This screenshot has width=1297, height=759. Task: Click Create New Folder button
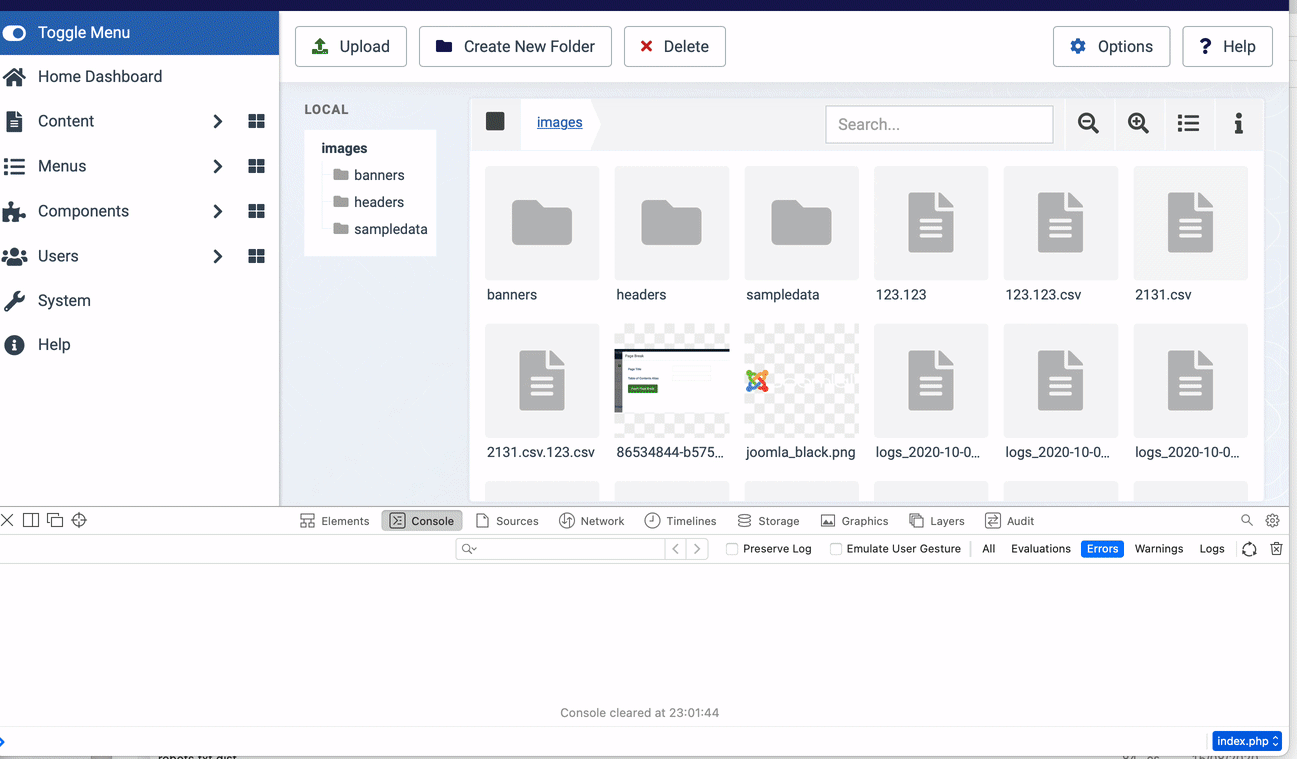(515, 46)
